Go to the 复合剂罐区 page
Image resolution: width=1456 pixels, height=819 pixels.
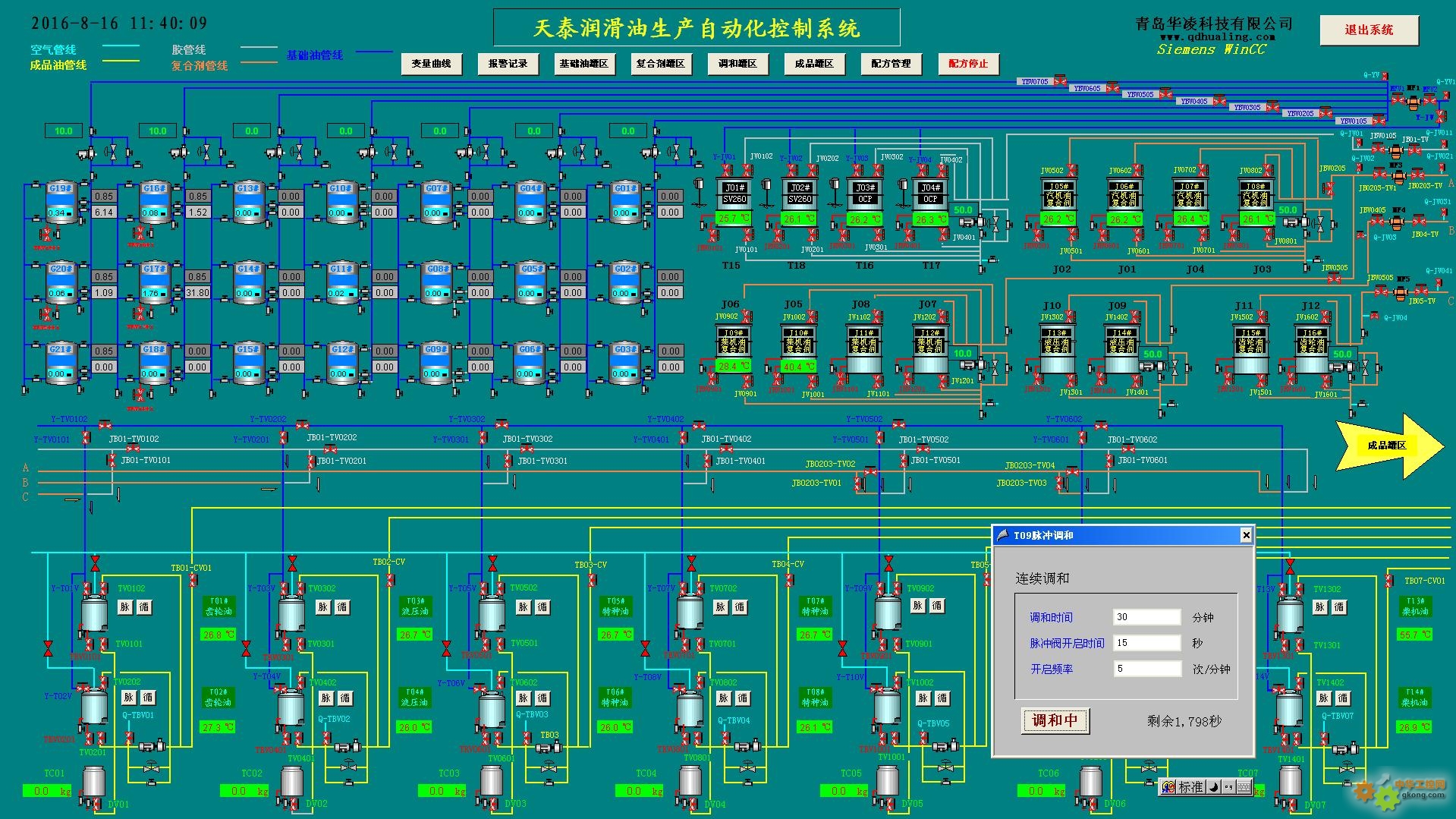click(x=661, y=64)
